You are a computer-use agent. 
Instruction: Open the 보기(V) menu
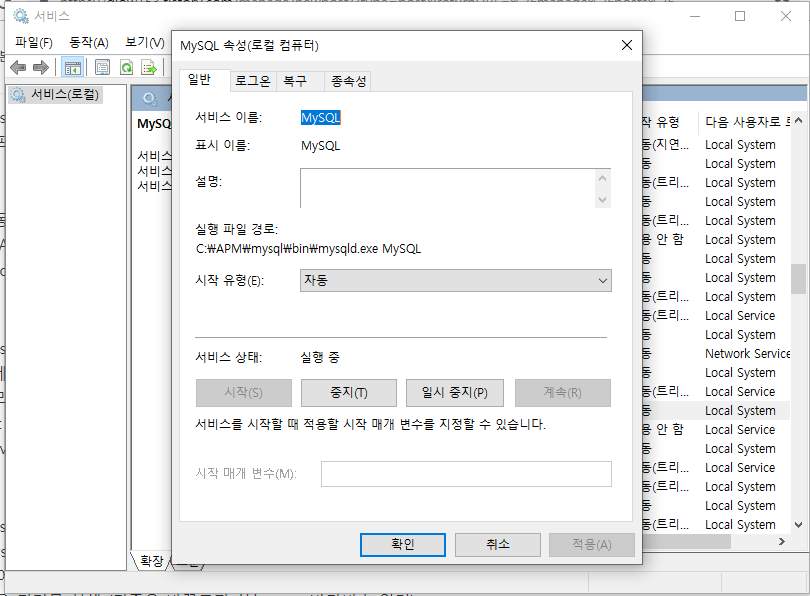point(145,42)
